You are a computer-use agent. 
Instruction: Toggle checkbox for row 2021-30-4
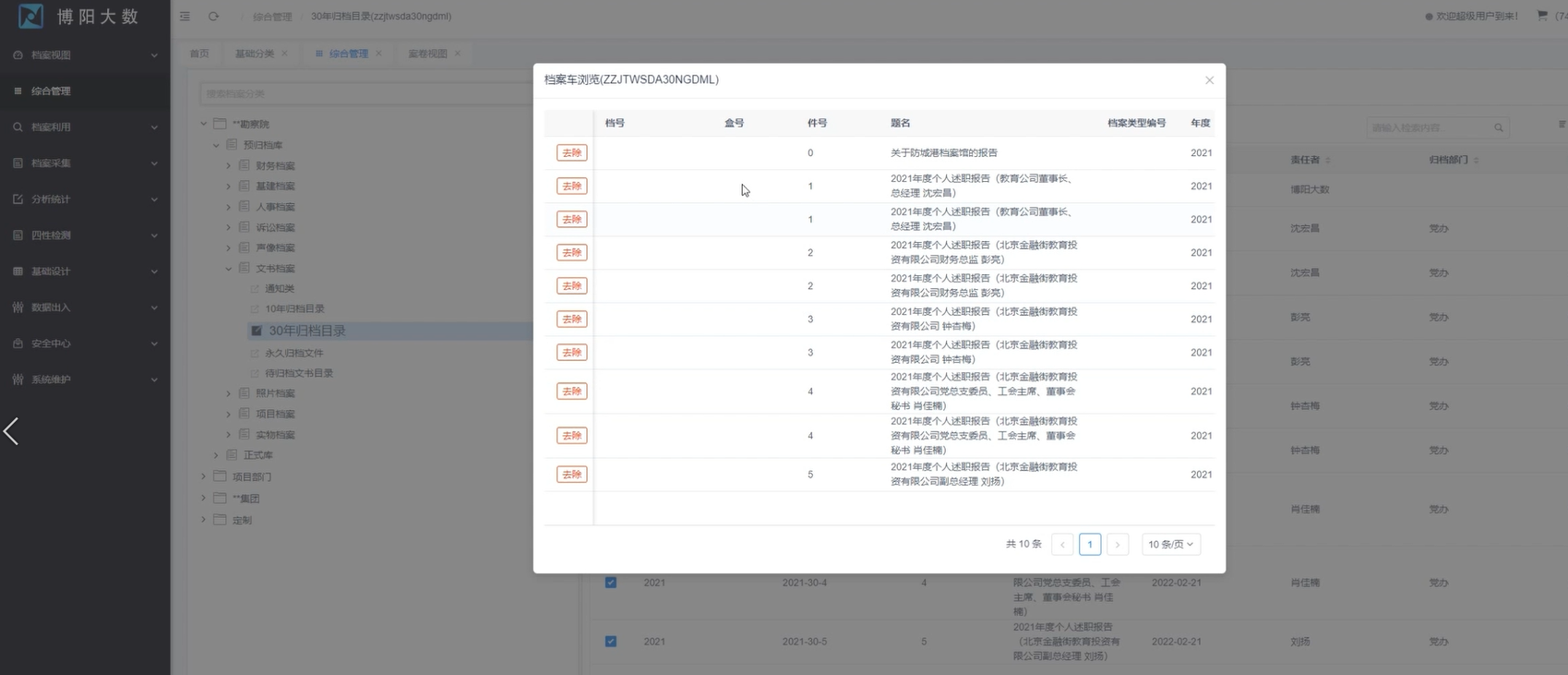point(611,583)
